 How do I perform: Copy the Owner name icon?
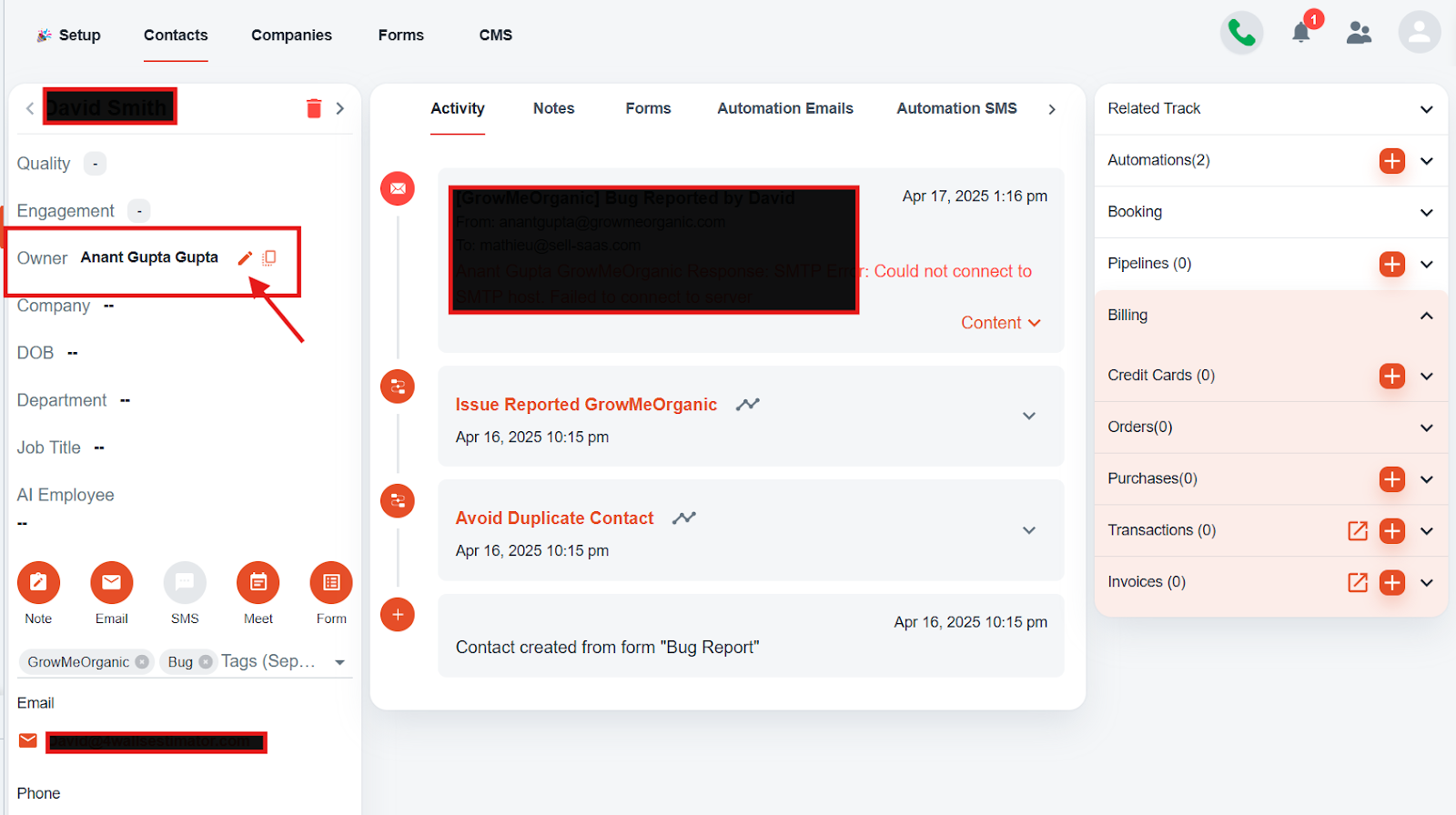269,257
